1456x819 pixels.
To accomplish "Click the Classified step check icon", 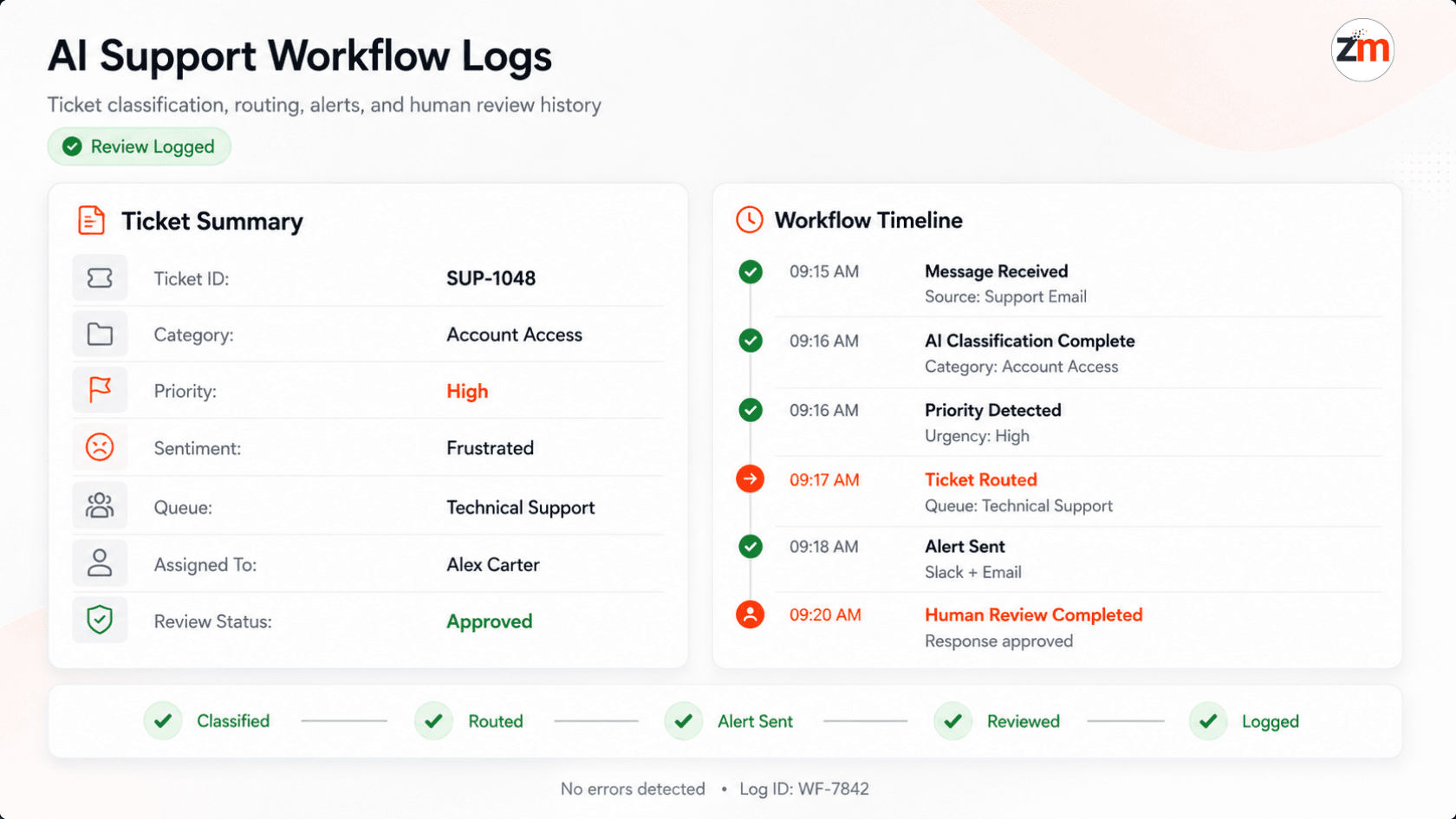I will (x=163, y=721).
